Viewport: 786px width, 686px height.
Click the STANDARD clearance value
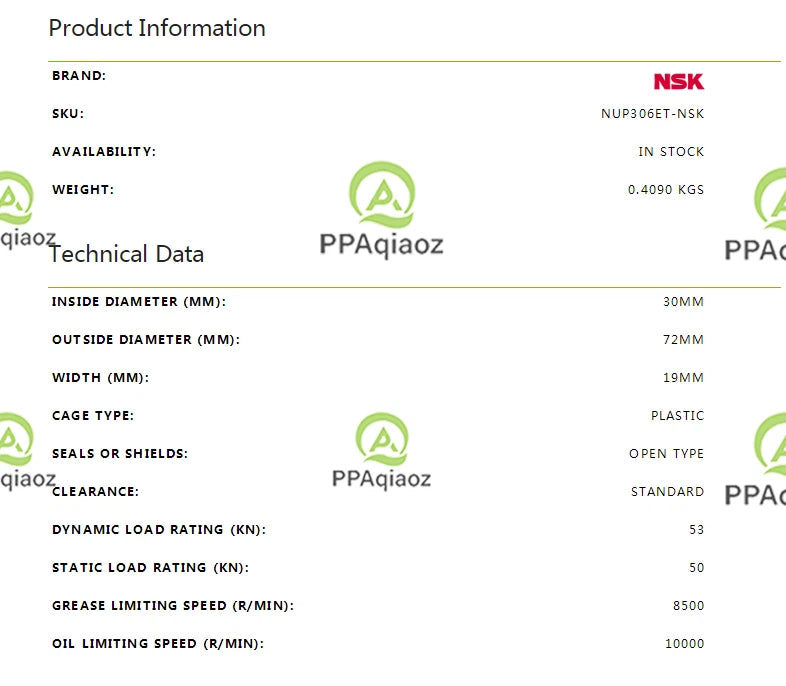pyautogui.click(x=667, y=492)
